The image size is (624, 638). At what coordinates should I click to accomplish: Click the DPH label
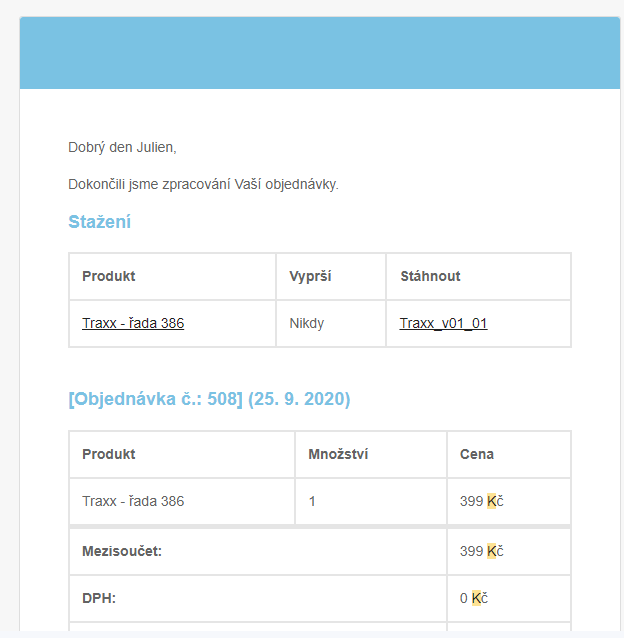(x=99, y=598)
